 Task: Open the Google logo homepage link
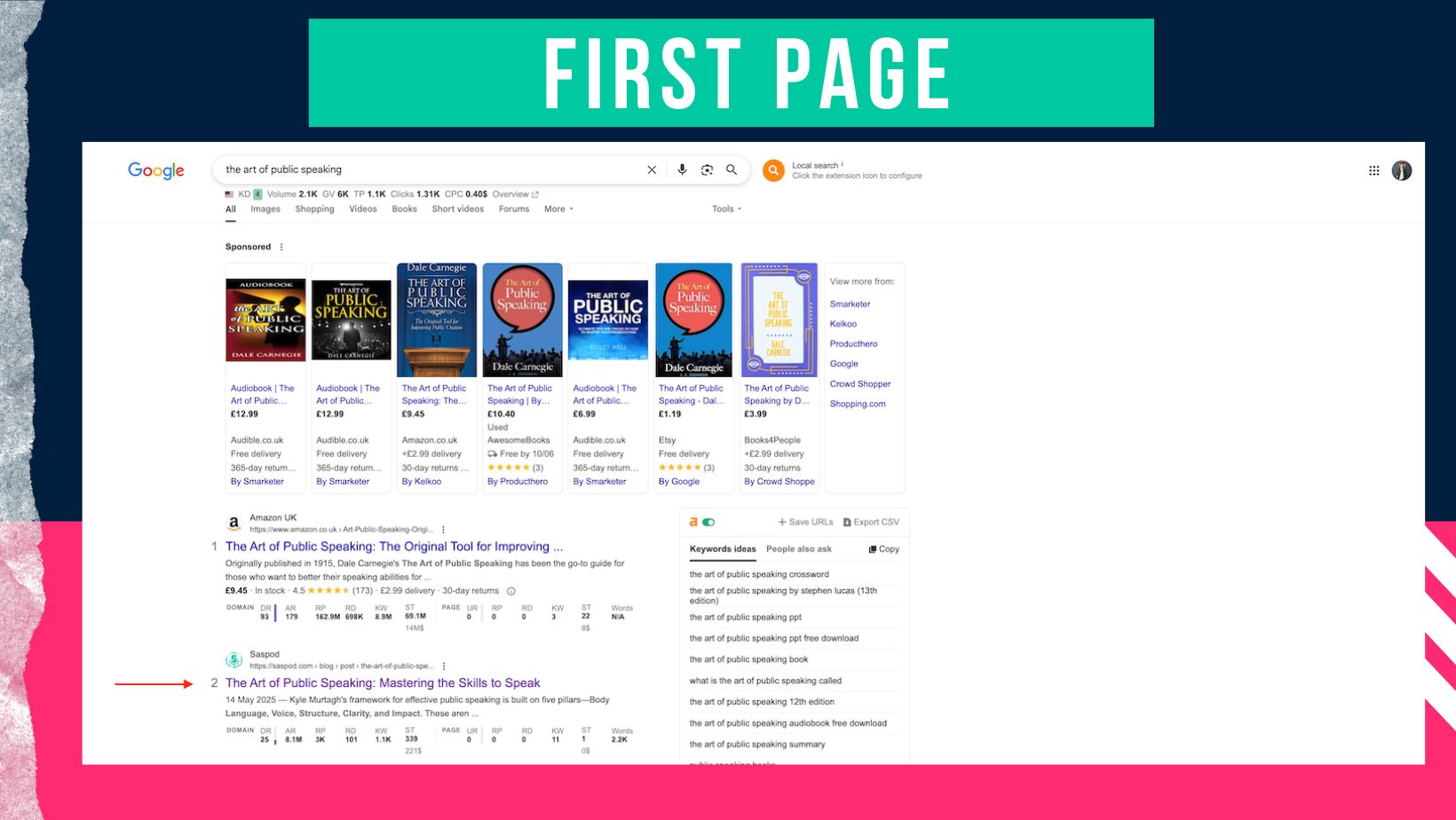[156, 170]
